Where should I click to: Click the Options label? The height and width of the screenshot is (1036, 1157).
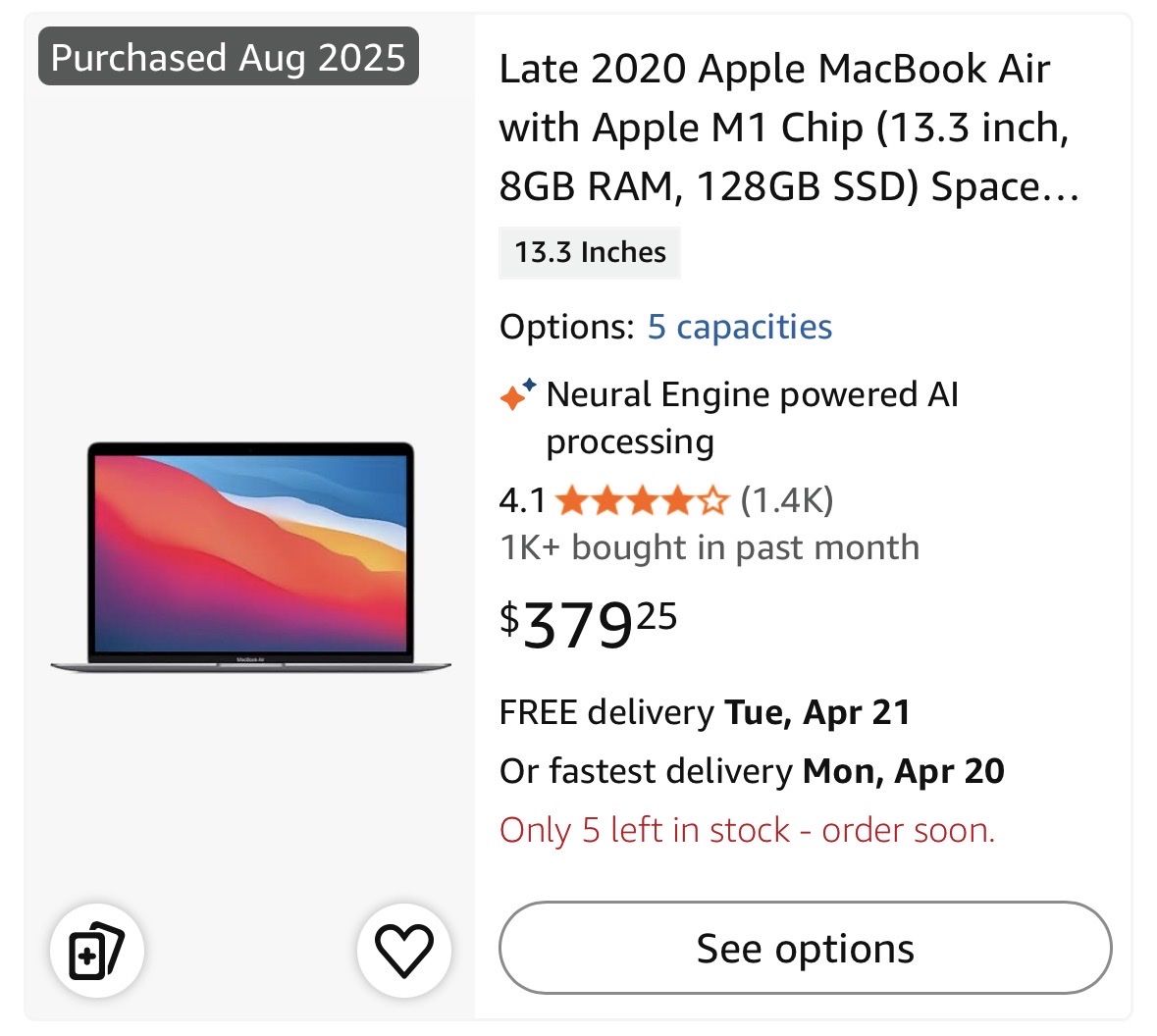567,327
